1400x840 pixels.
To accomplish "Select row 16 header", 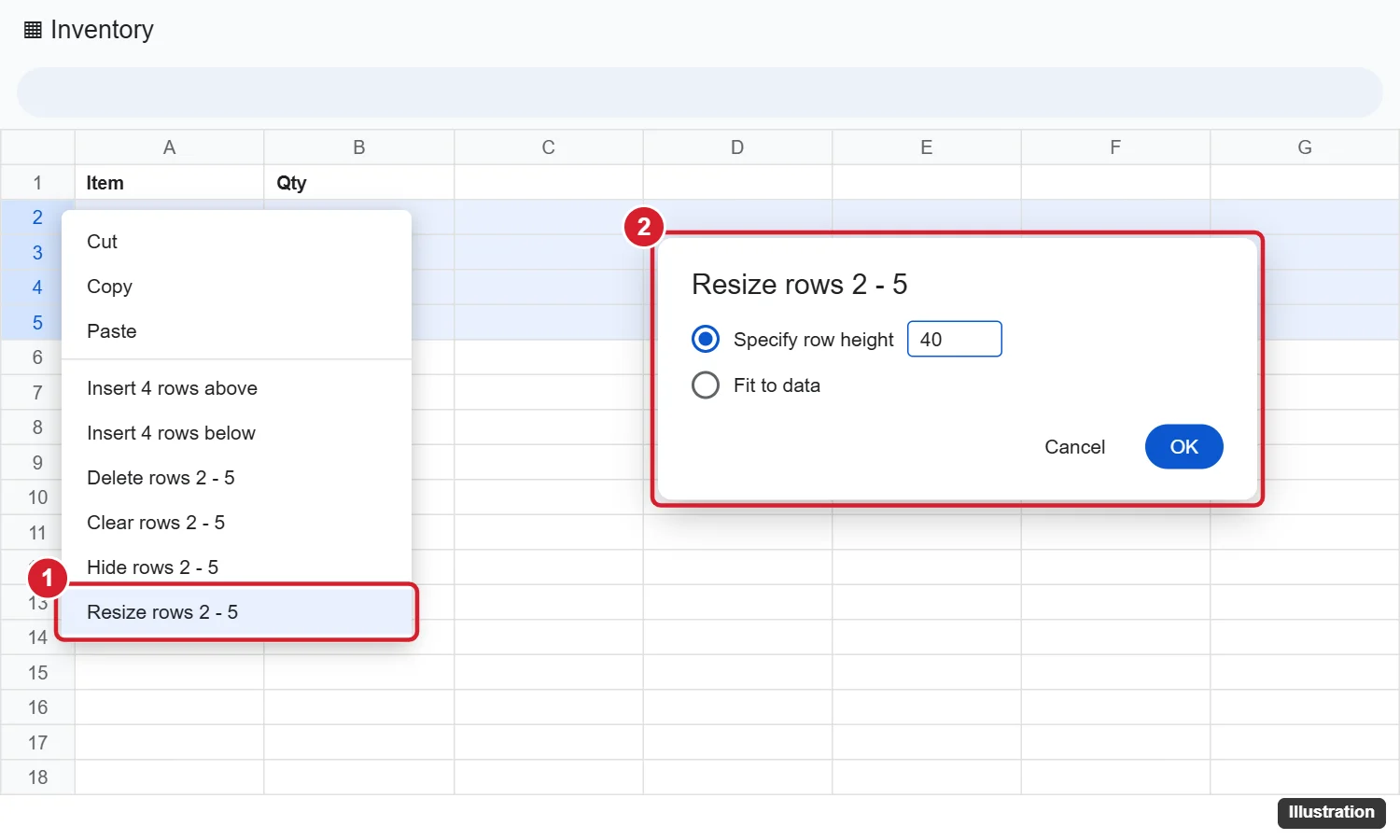I will pos(37,707).
